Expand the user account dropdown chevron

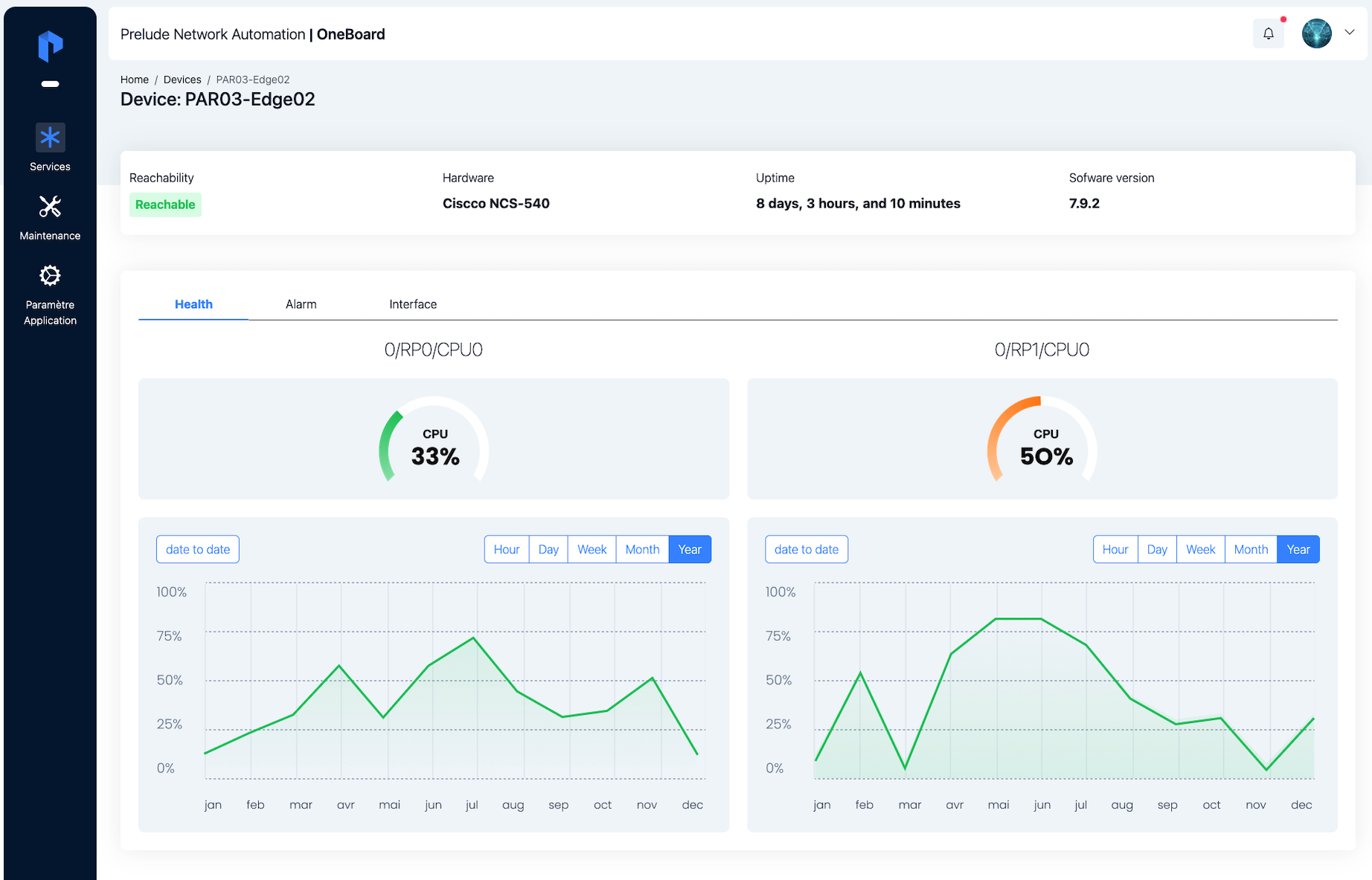click(1349, 33)
